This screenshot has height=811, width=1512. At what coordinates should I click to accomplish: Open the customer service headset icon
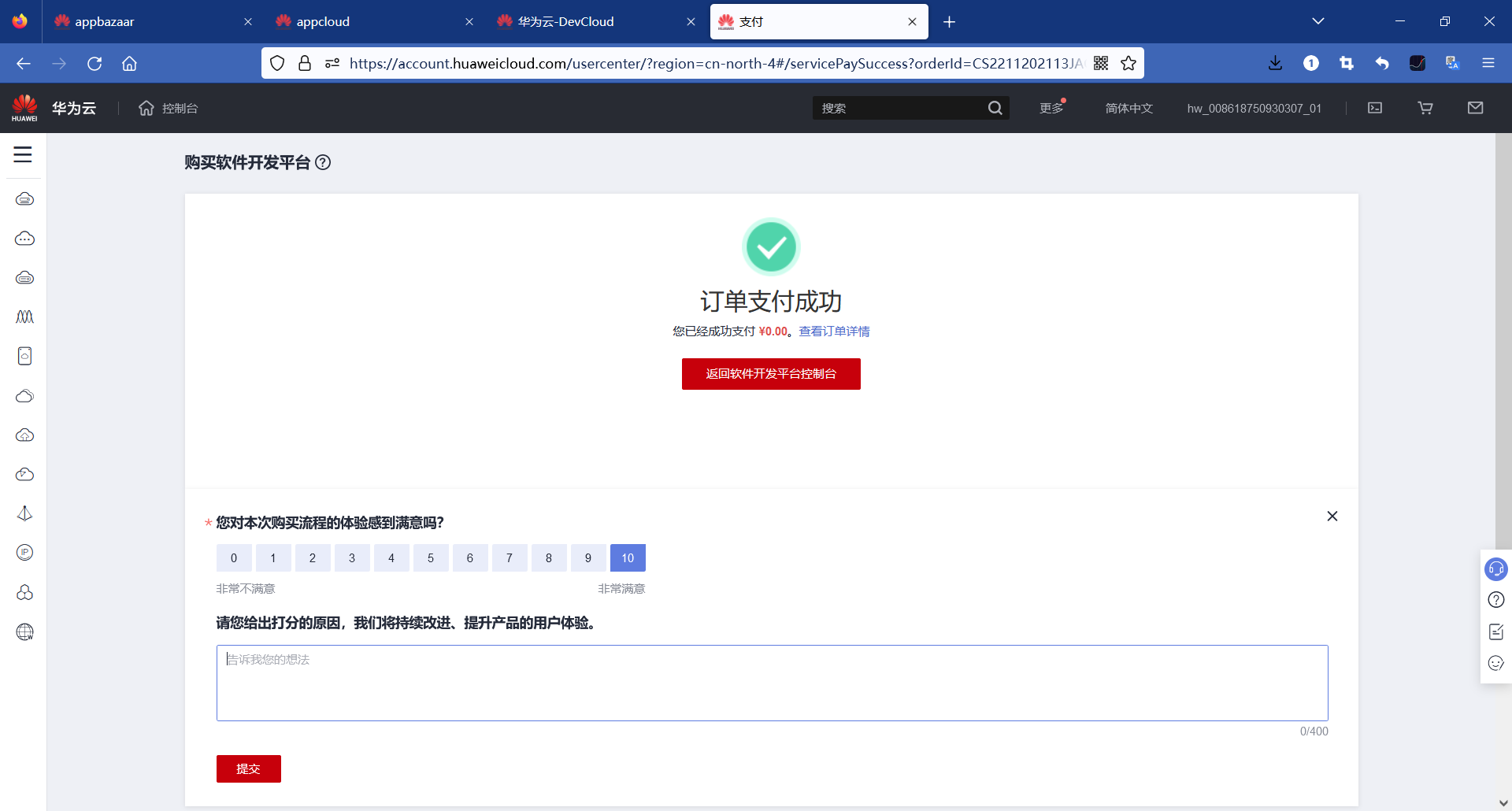click(x=1495, y=568)
